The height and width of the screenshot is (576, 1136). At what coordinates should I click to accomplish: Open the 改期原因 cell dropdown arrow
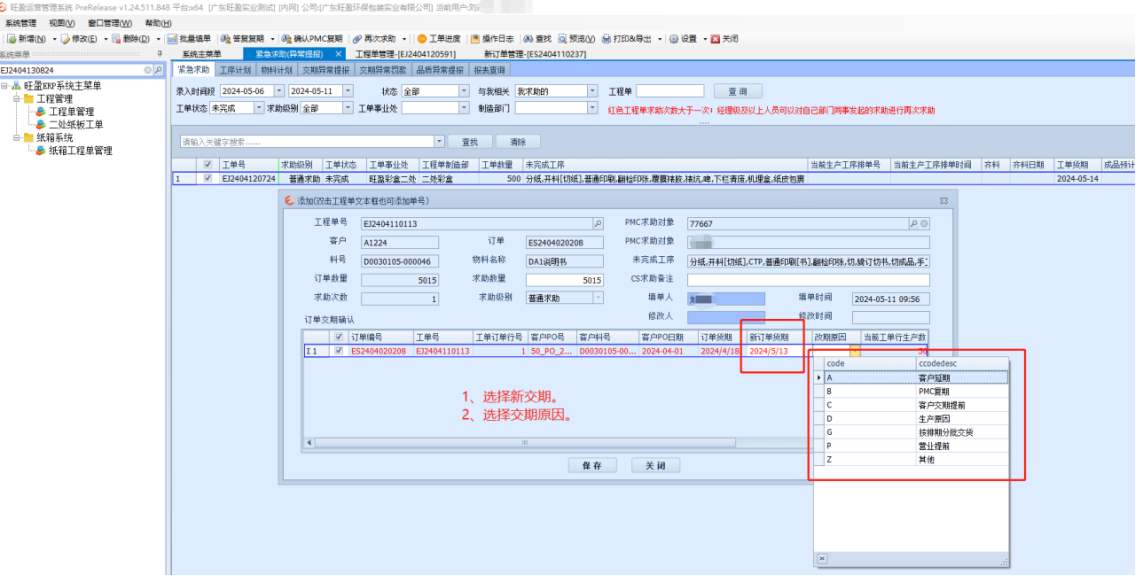pos(855,351)
